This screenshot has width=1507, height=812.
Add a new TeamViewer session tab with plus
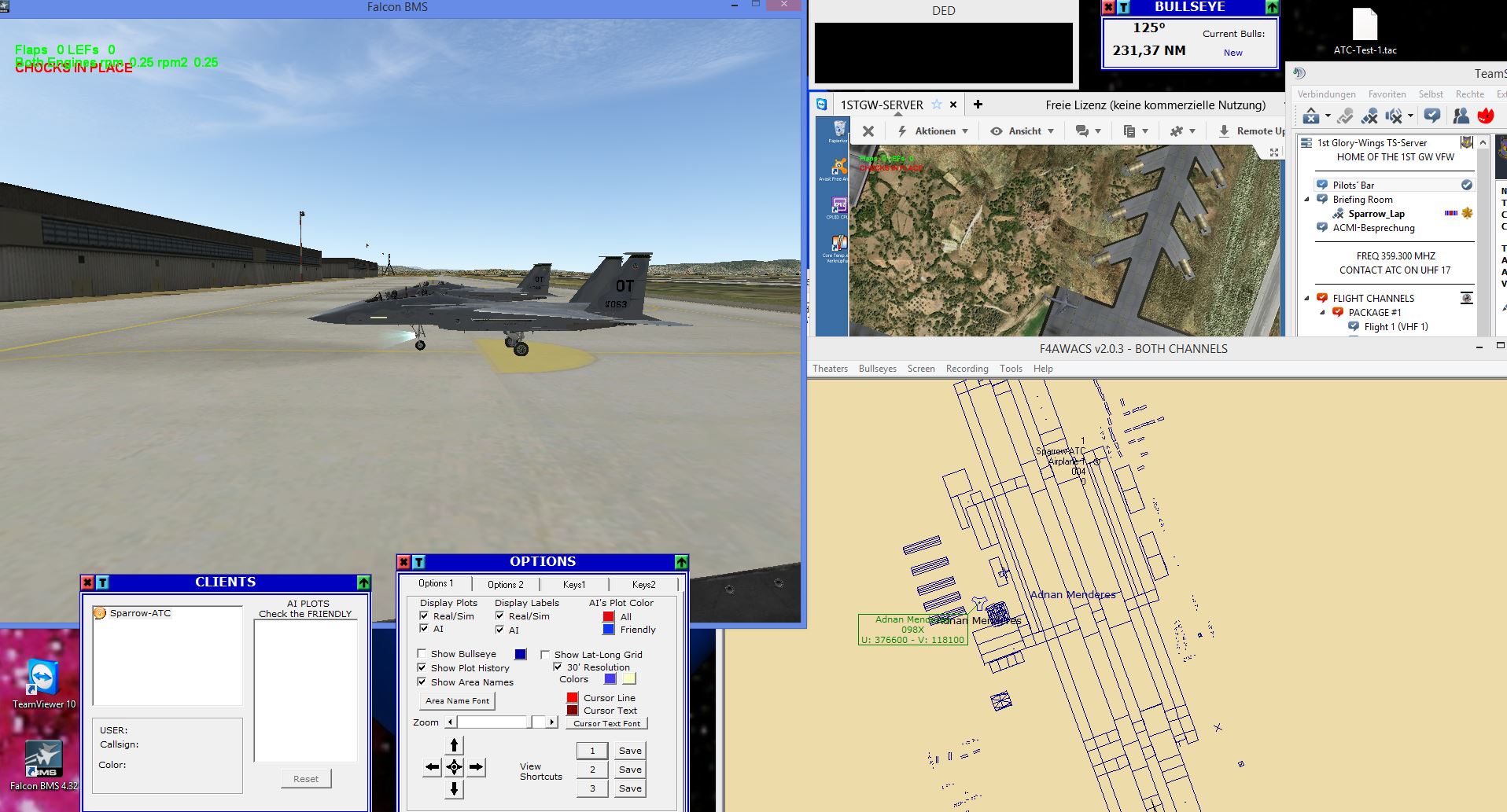point(978,105)
